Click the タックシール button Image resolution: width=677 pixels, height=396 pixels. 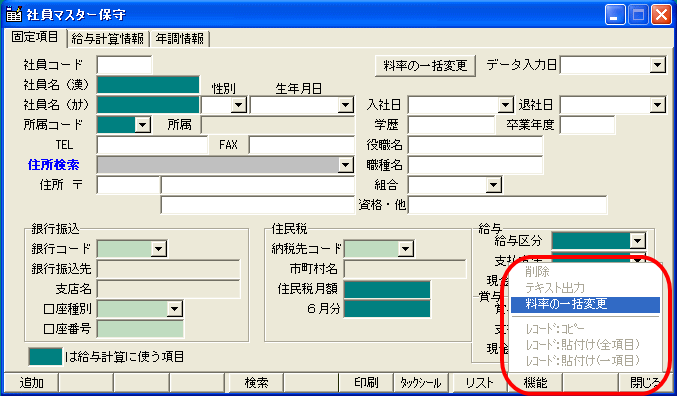pos(421,383)
